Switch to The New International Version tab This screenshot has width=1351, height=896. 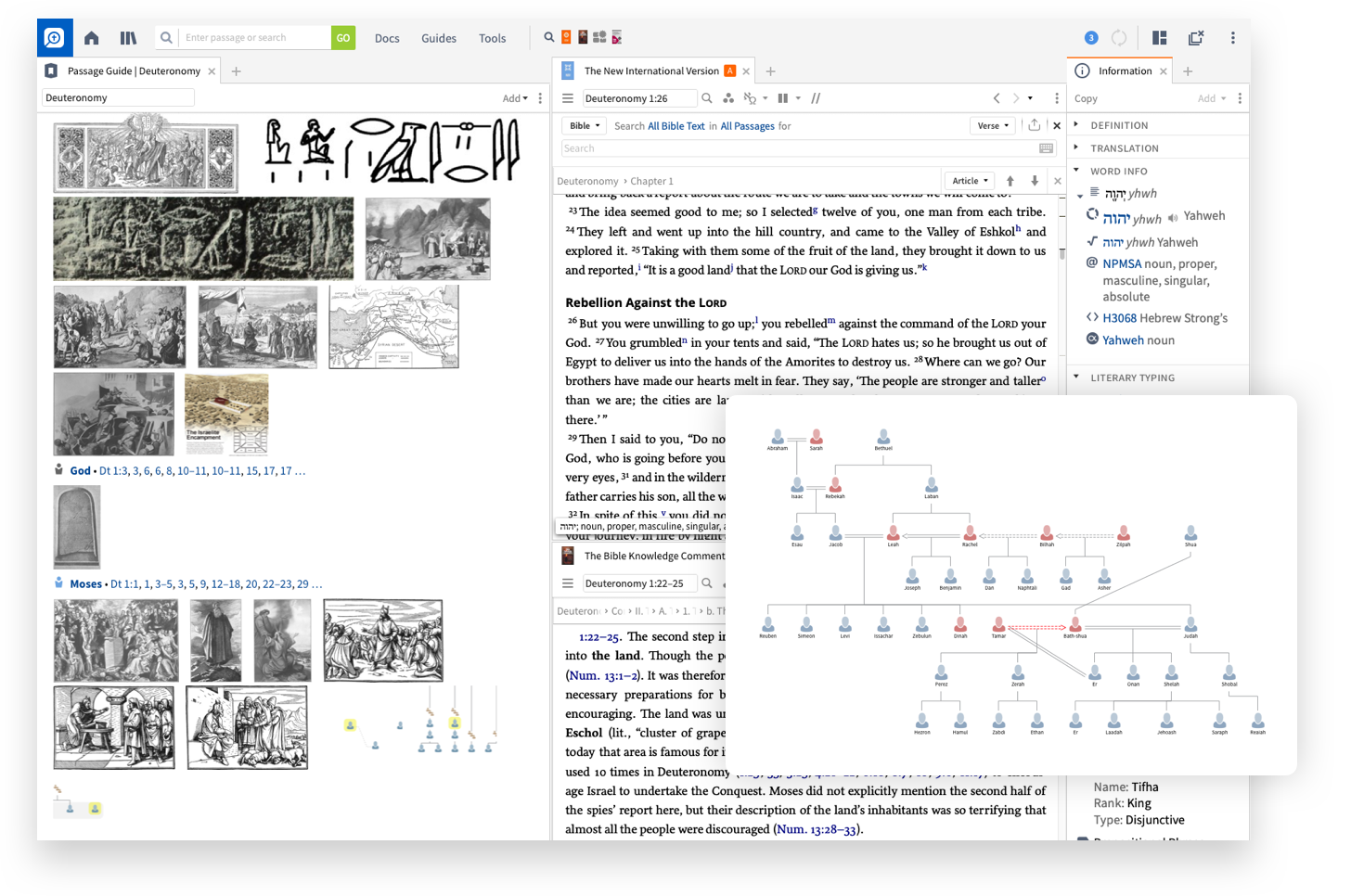pos(651,71)
